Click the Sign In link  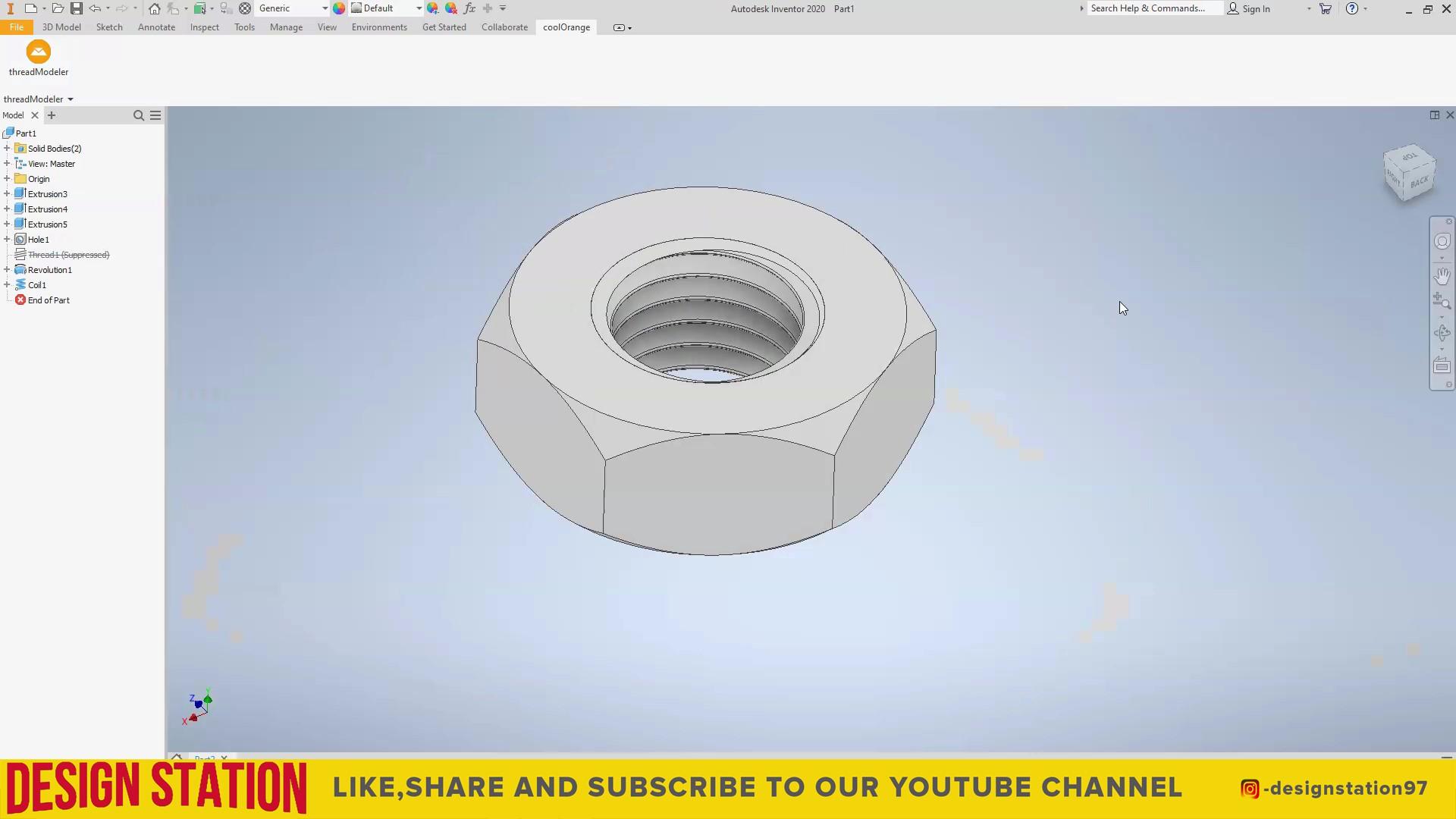1256,8
